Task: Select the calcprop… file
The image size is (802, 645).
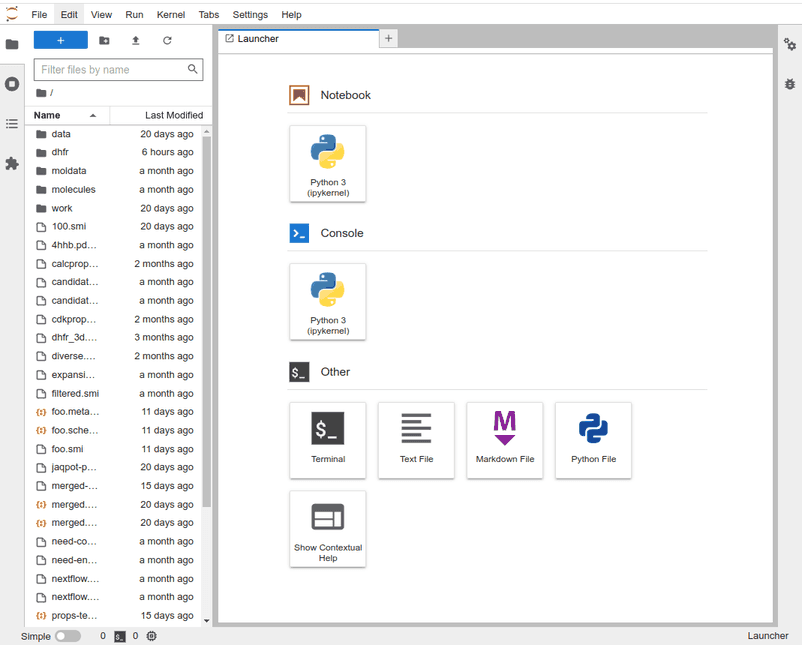Action: (115, 264)
